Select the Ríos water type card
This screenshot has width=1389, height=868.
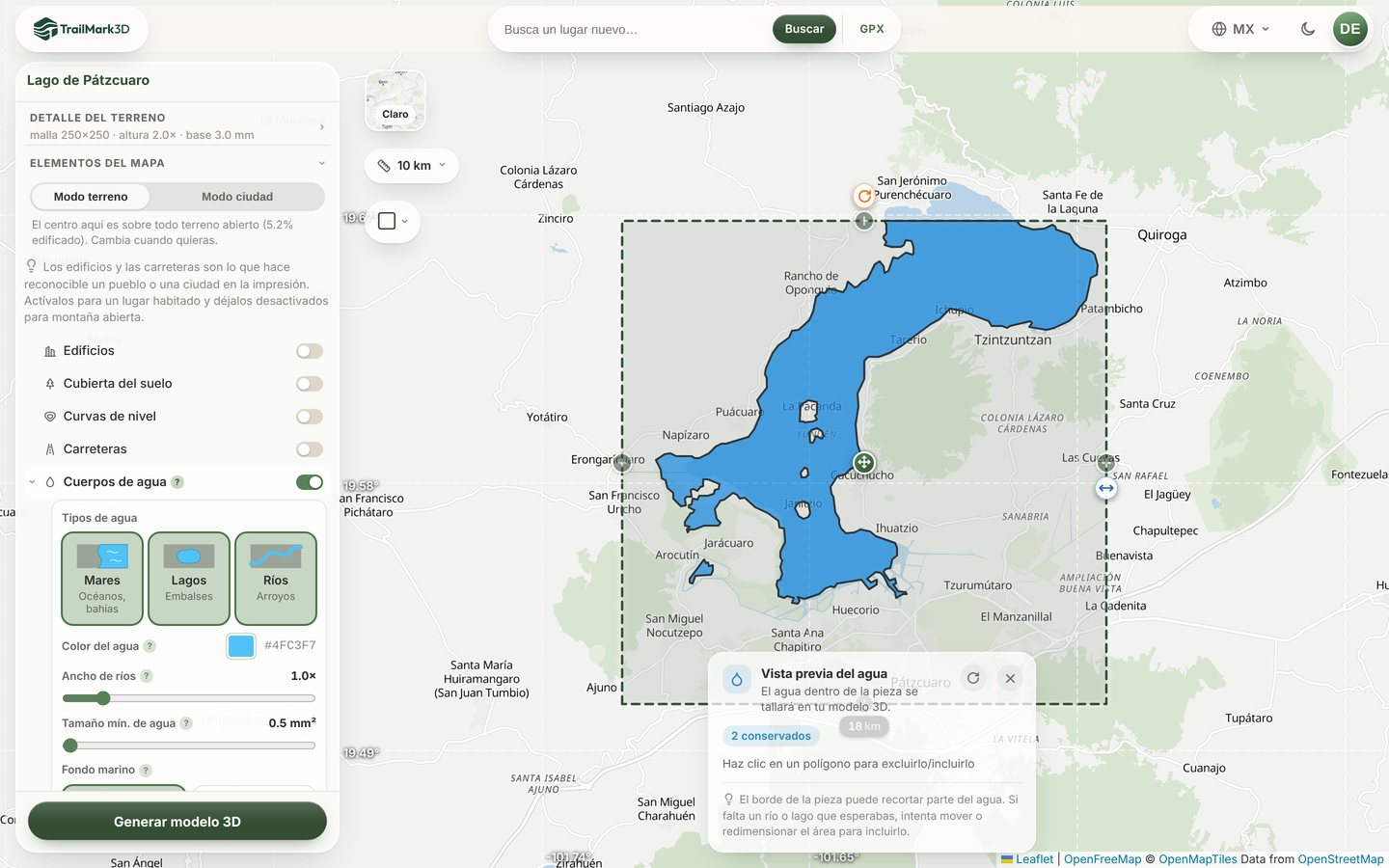tap(276, 579)
